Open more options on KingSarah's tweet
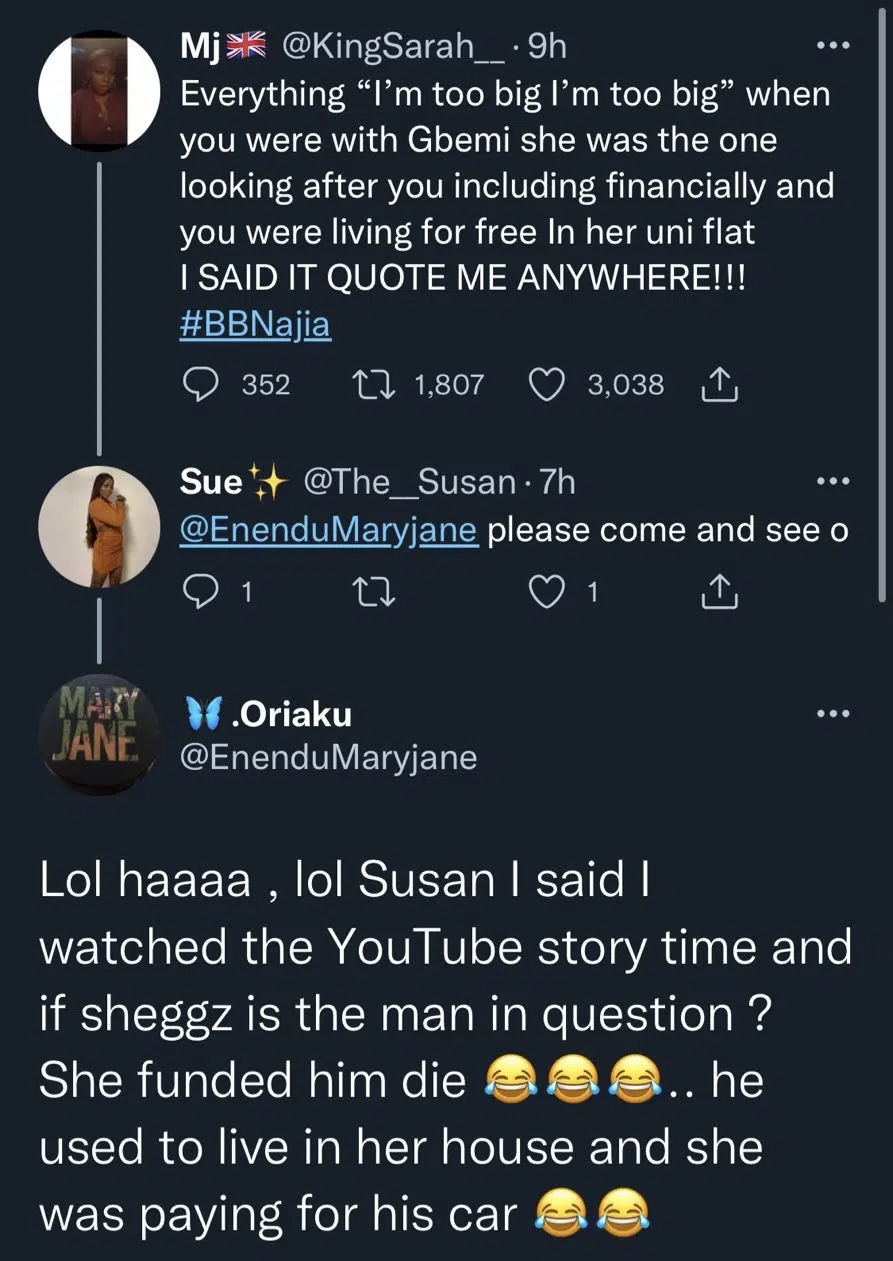The height and width of the screenshot is (1261, 893). [832, 46]
